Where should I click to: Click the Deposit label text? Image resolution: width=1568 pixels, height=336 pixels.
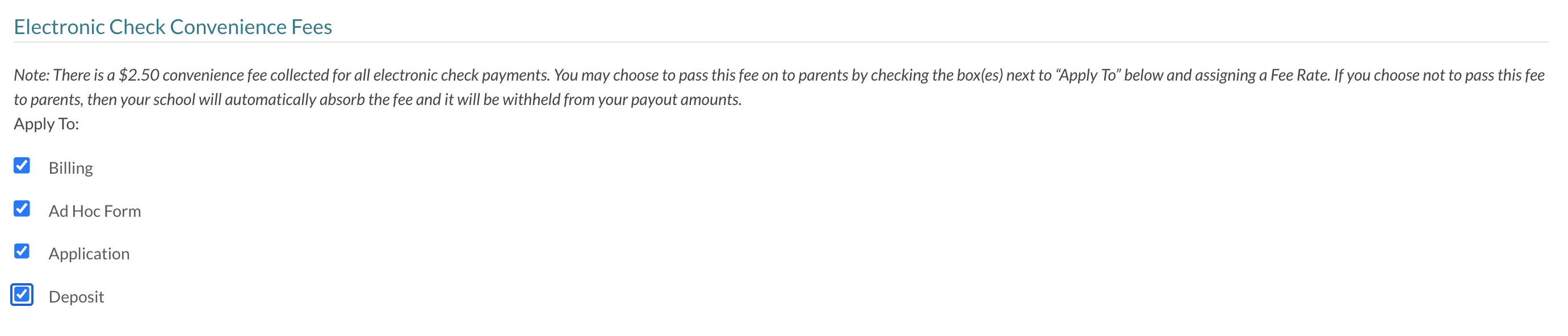point(76,297)
